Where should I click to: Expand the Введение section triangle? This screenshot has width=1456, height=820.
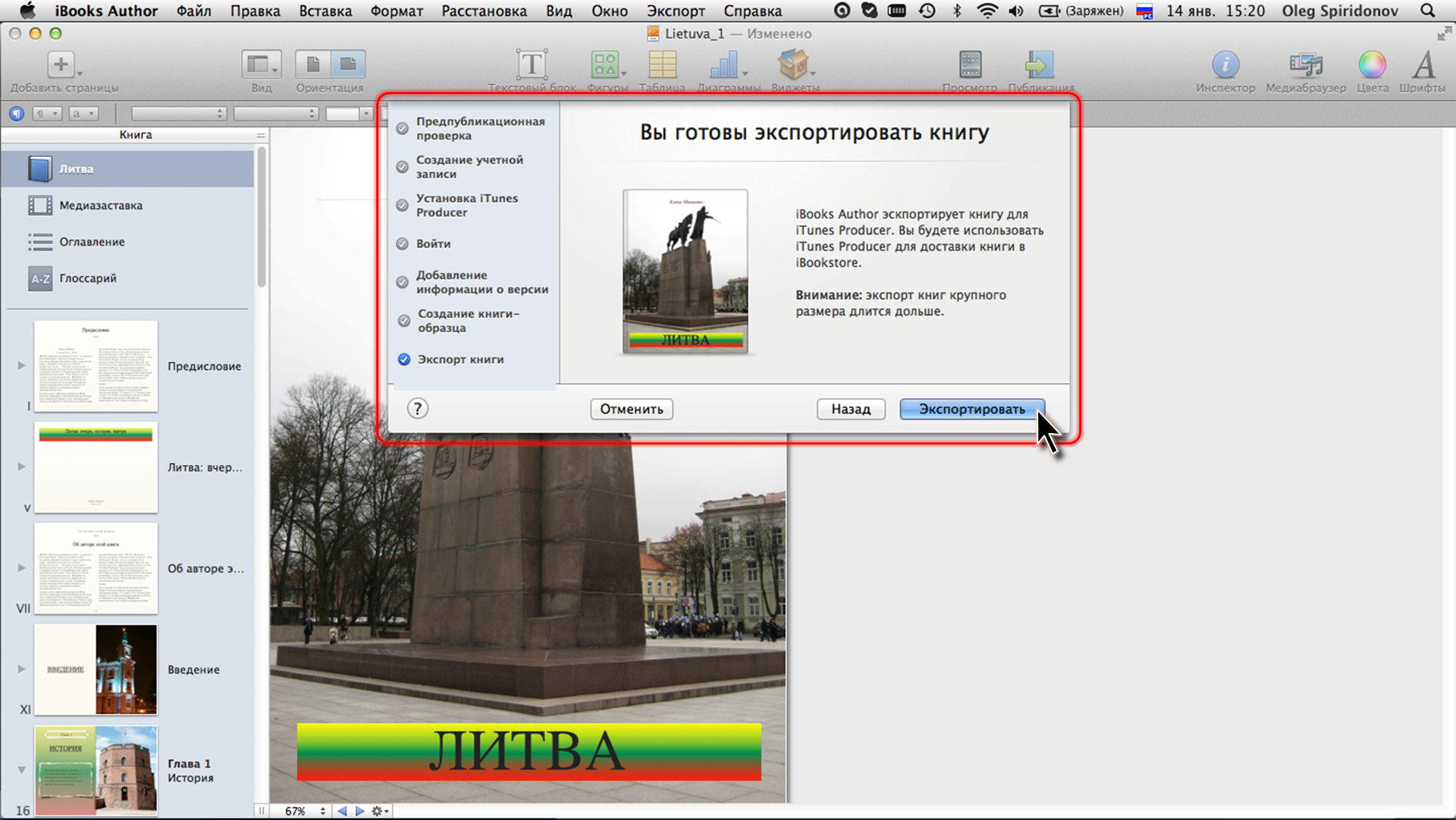tap(21, 669)
